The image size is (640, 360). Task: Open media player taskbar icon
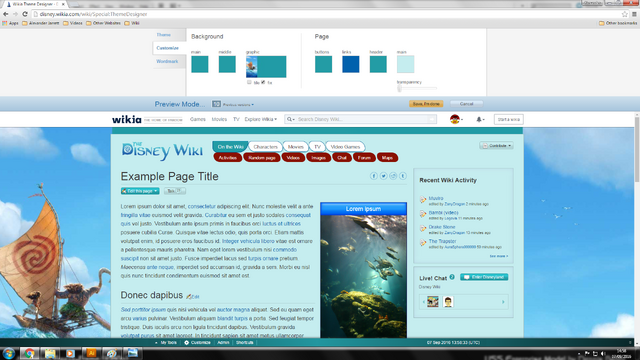tap(70, 353)
